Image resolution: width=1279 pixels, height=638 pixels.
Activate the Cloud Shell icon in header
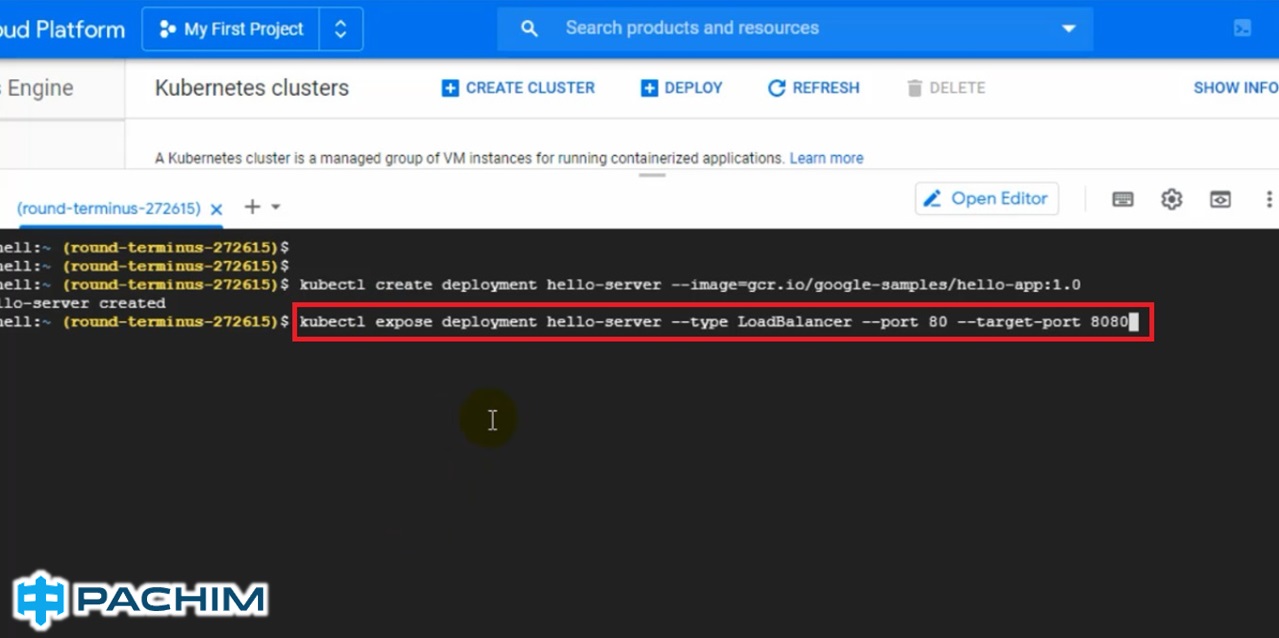coord(1243,29)
